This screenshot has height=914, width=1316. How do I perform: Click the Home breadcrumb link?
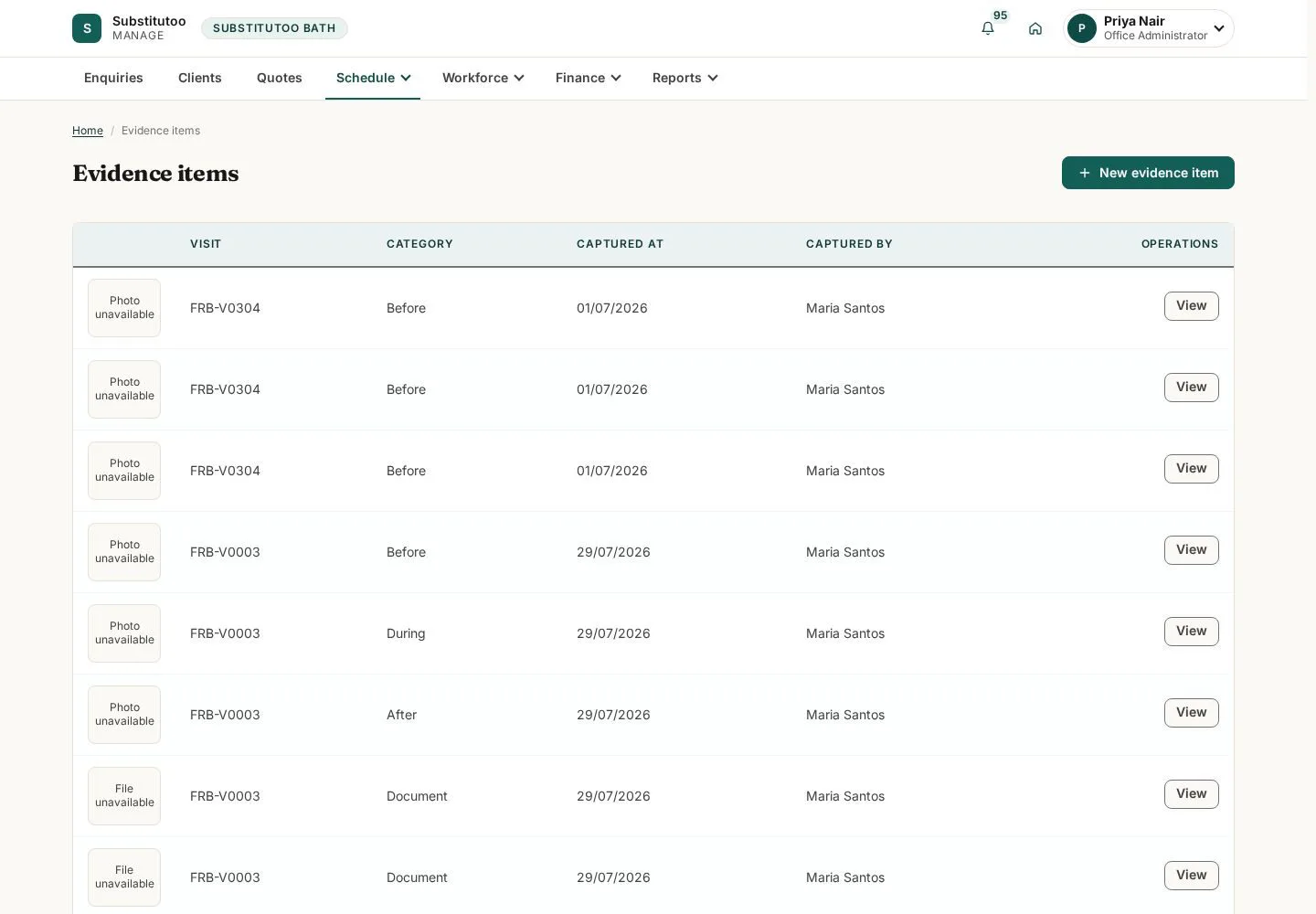[88, 131]
